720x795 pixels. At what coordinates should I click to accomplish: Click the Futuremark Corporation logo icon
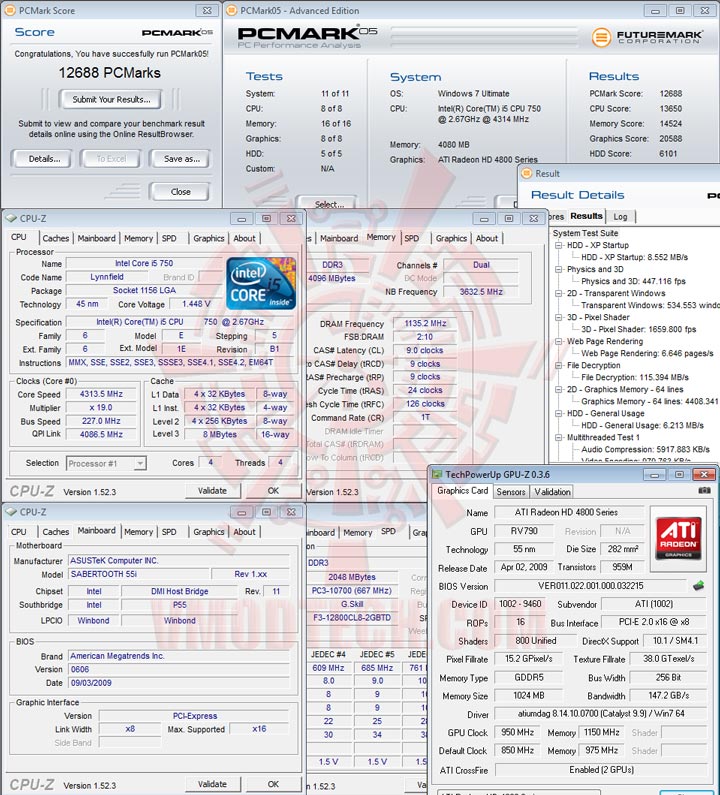pyautogui.click(x=601, y=37)
